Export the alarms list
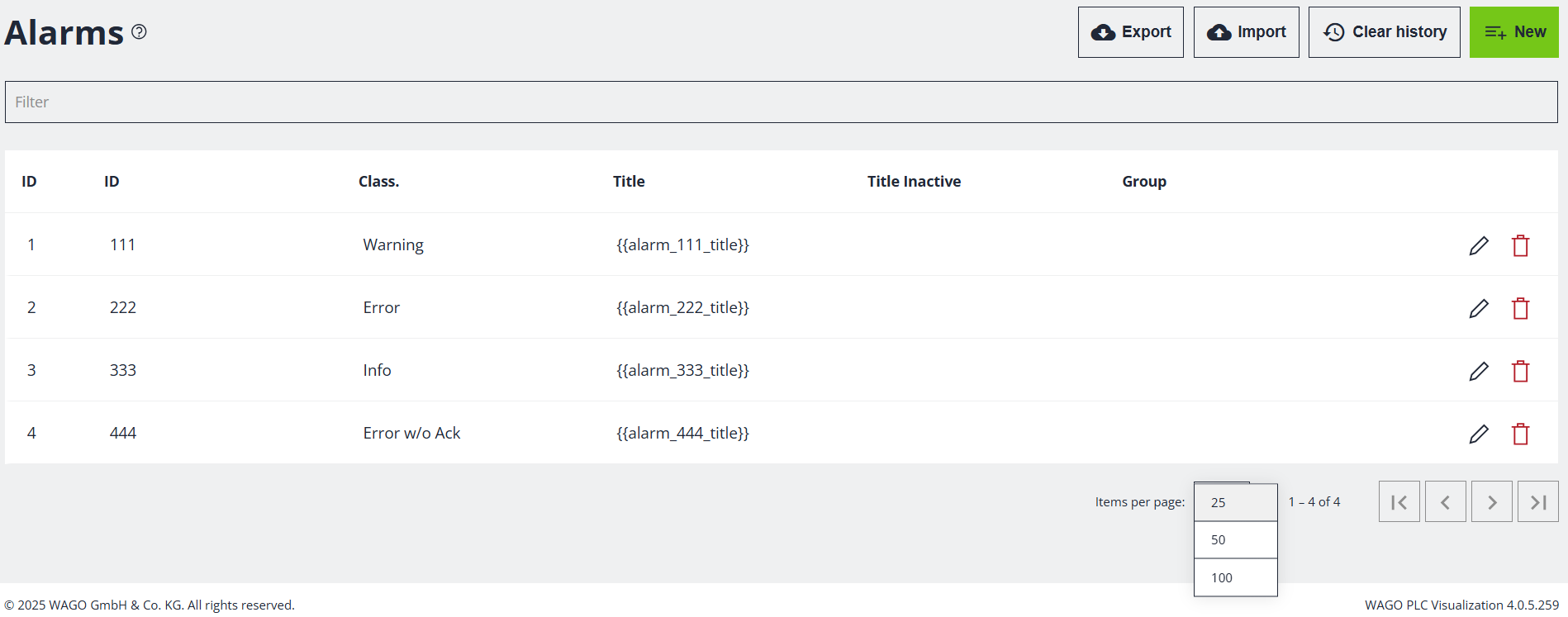Screen dimensions: 1568x617 point(1130,32)
